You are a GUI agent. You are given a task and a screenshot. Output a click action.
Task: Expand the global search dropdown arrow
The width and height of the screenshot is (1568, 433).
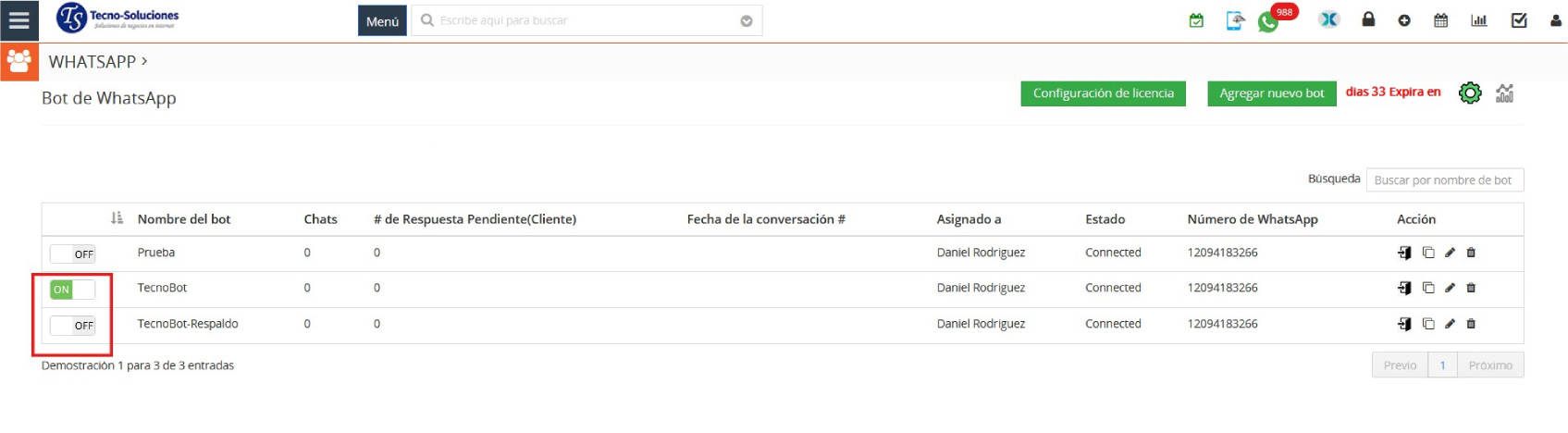747,21
